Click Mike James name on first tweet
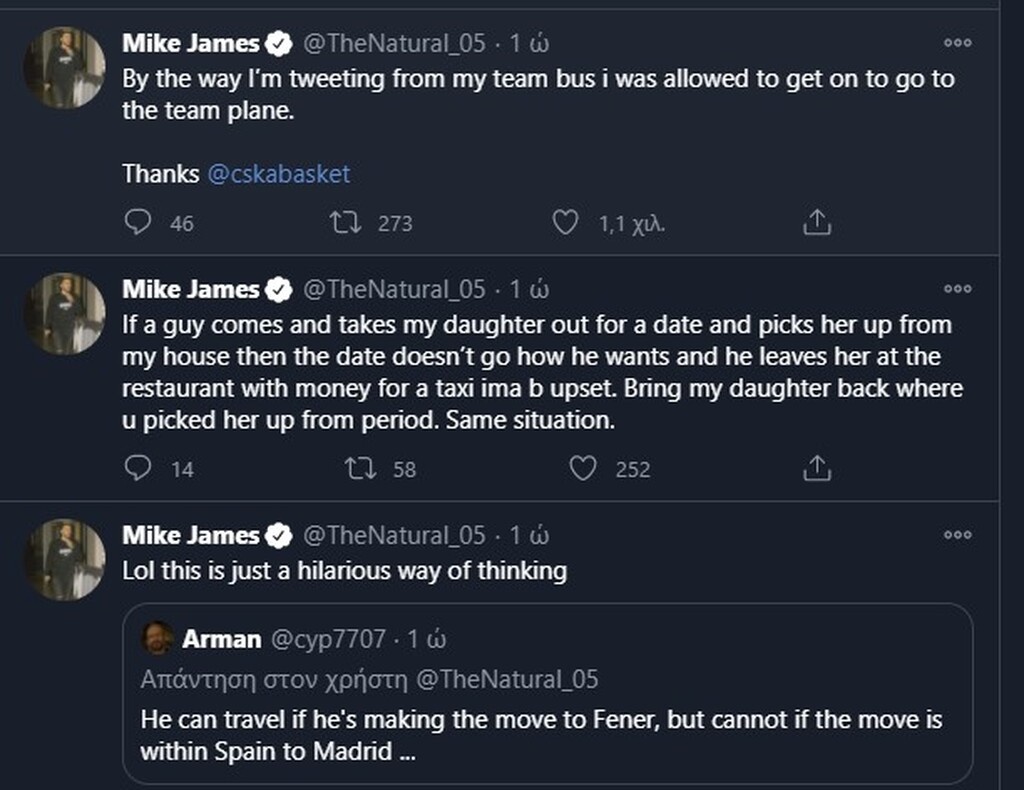The height and width of the screenshot is (790, 1024). [191, 43]
